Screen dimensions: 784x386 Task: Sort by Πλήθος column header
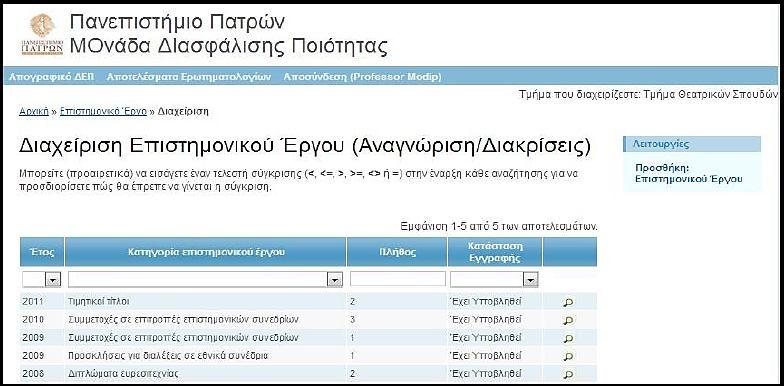pyautogui.click(x=397, y=252)
